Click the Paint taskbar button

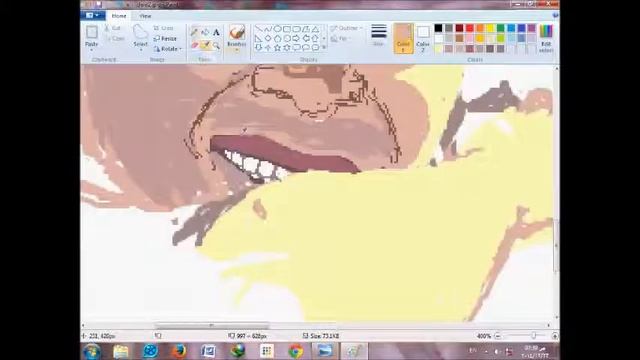click(x=353, y=351)
